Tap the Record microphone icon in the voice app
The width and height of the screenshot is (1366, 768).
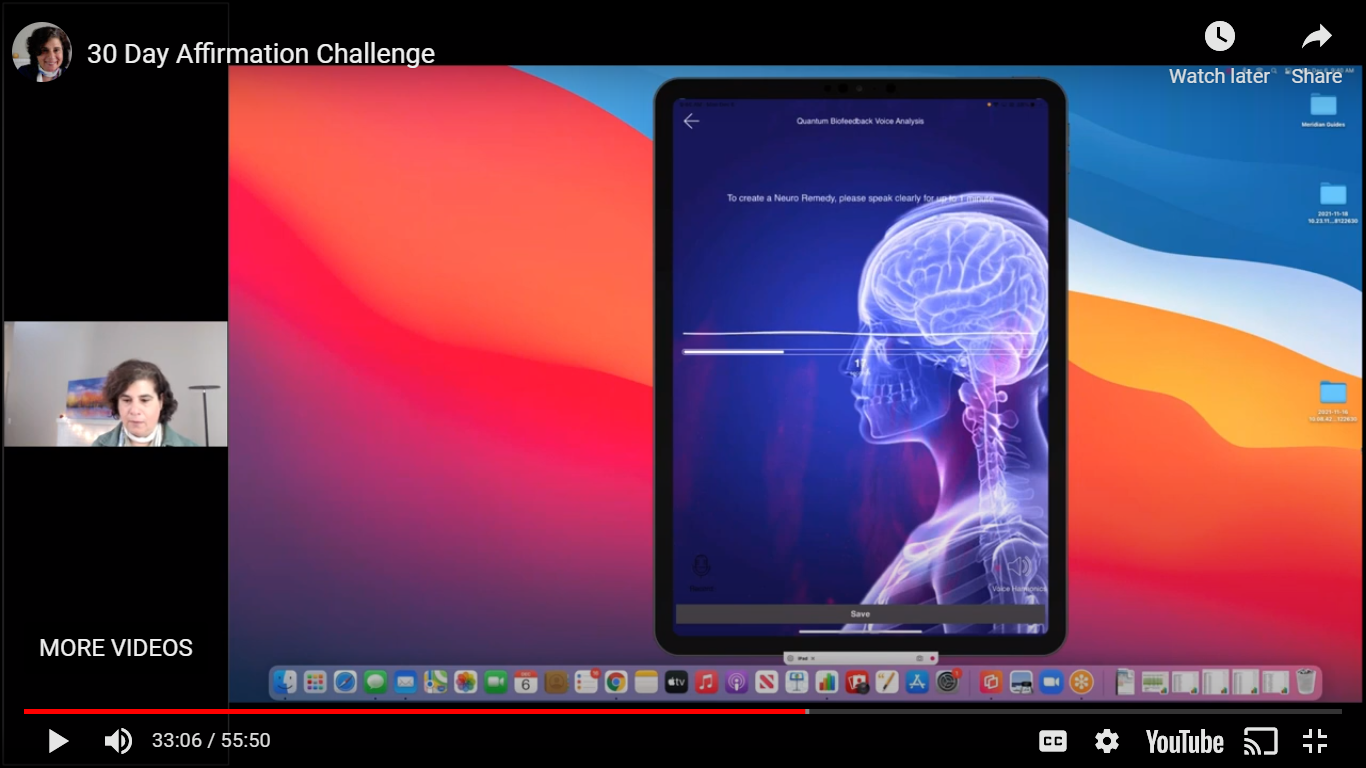pos(700,567)
